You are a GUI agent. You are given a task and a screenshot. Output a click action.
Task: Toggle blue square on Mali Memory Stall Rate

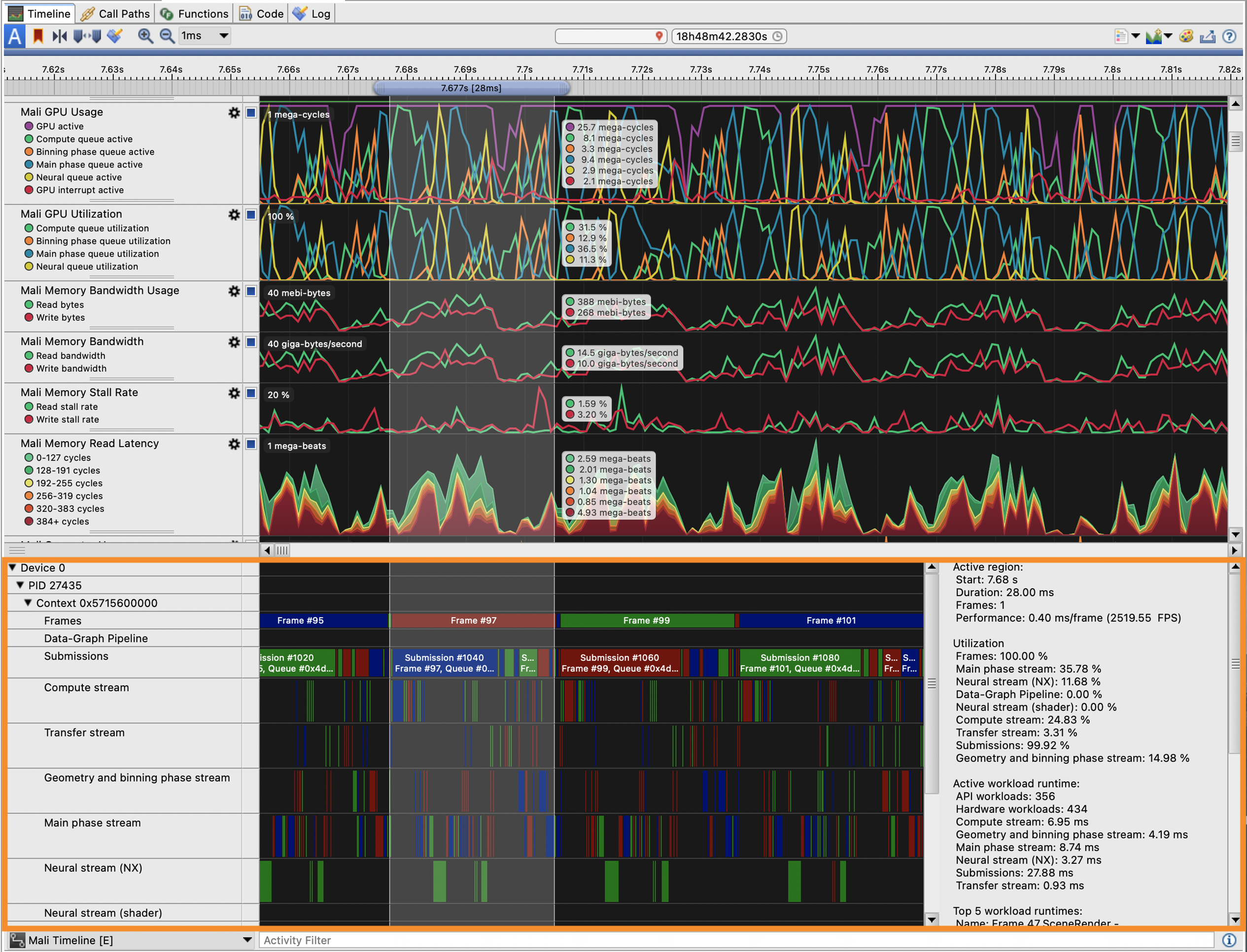[251, 393]
